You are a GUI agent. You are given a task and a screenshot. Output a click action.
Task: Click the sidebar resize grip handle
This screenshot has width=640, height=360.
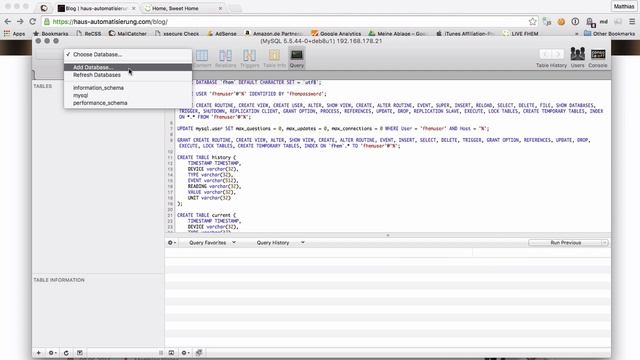coord(161,353)
